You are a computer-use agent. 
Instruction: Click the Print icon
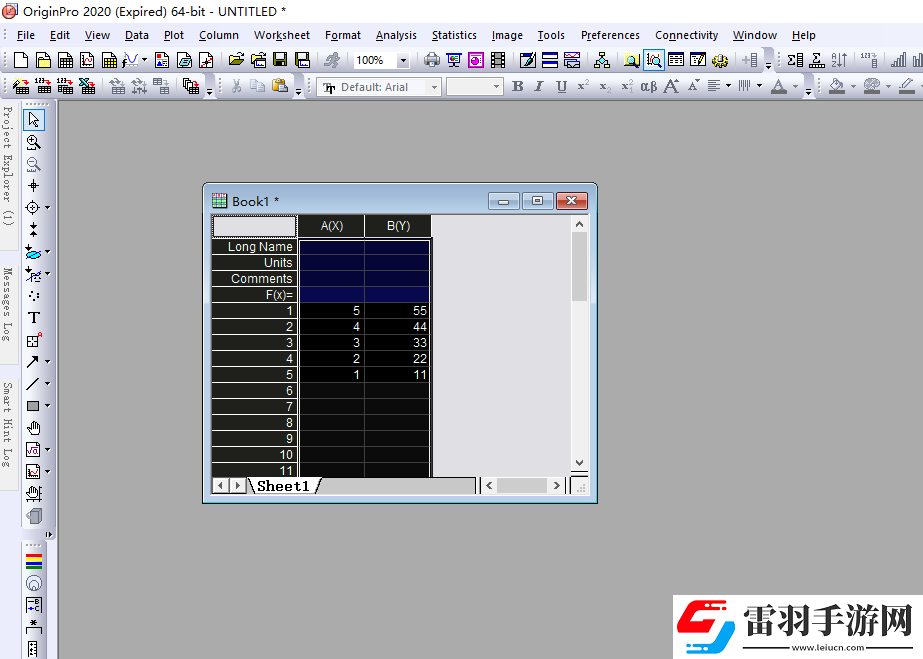pyautogui.click(x=431, y=60)
